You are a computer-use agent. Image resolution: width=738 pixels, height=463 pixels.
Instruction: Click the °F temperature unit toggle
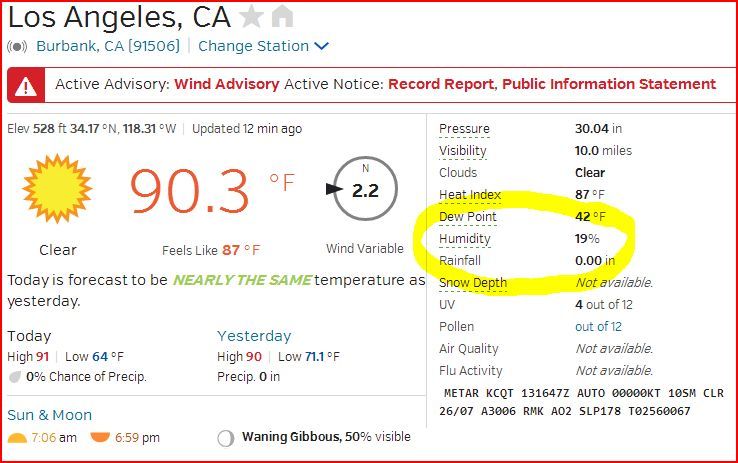tap(282, 182)
